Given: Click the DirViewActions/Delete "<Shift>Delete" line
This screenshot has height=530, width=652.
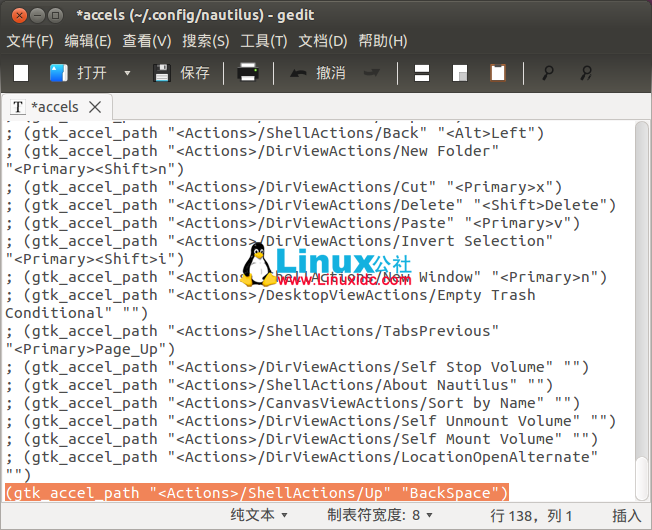Looking at the screenshot, I should click(311, 205).
